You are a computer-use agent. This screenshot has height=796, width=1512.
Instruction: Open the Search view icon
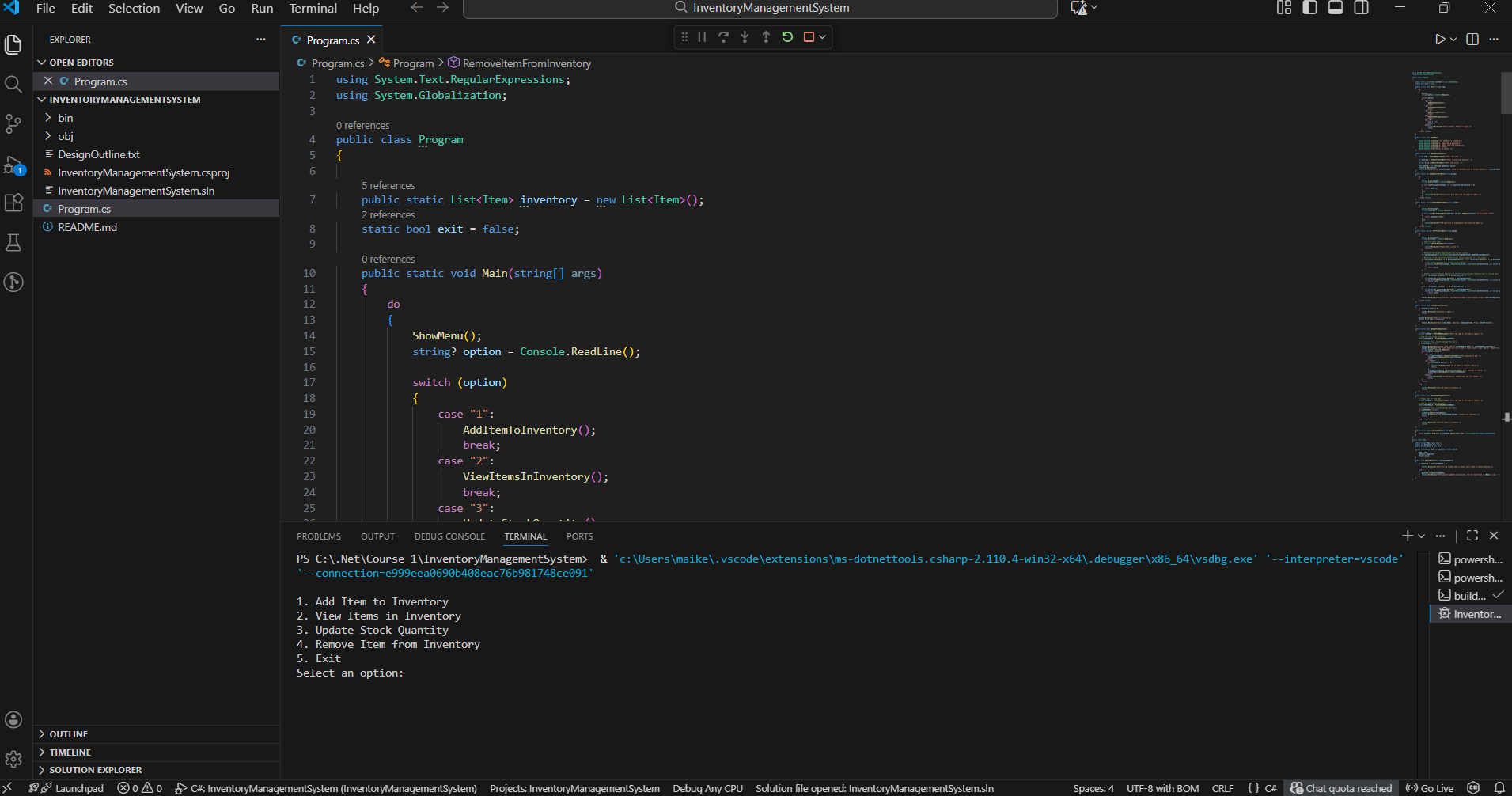[x=13, y=84]
